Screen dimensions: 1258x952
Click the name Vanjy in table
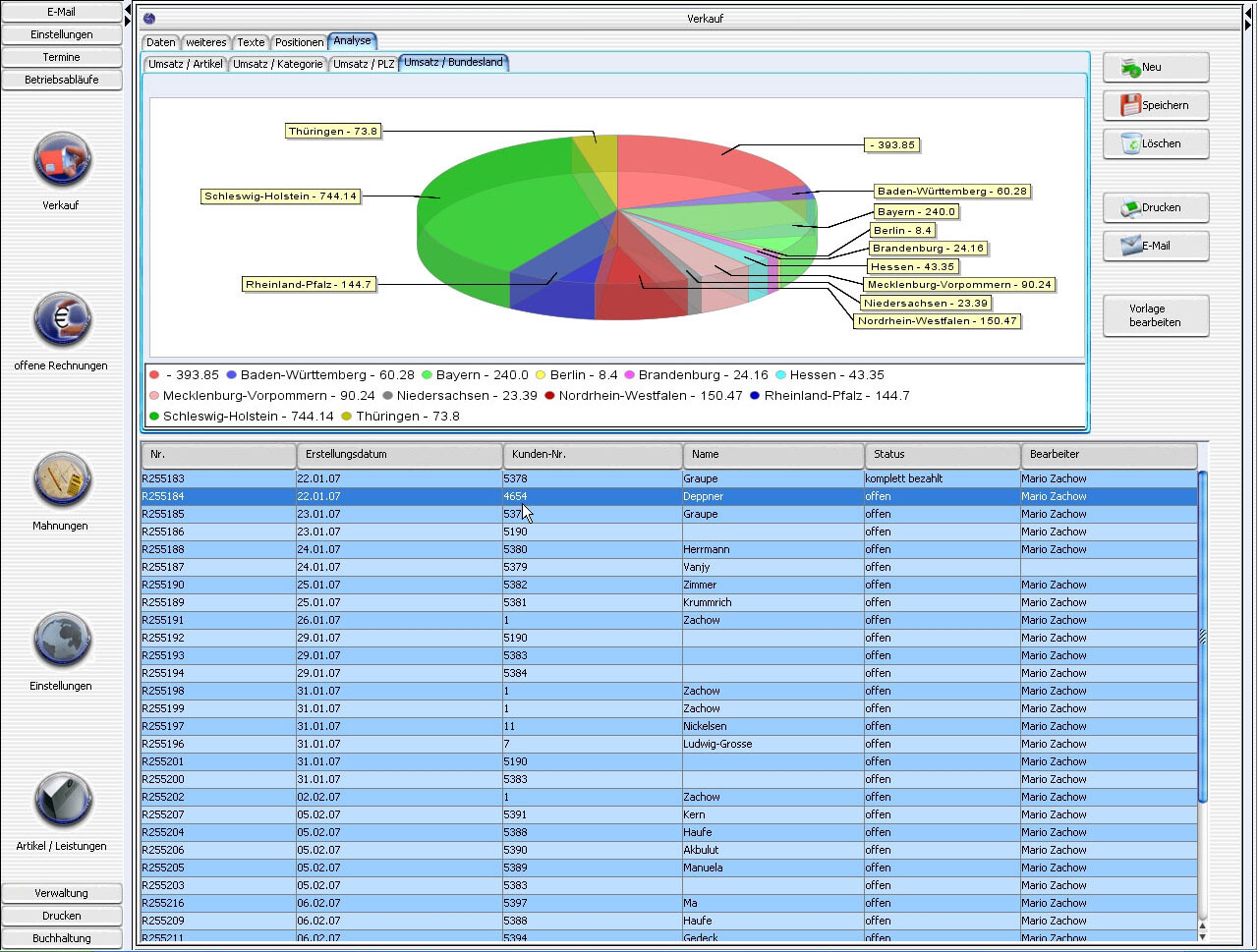(x=696, y=567)
